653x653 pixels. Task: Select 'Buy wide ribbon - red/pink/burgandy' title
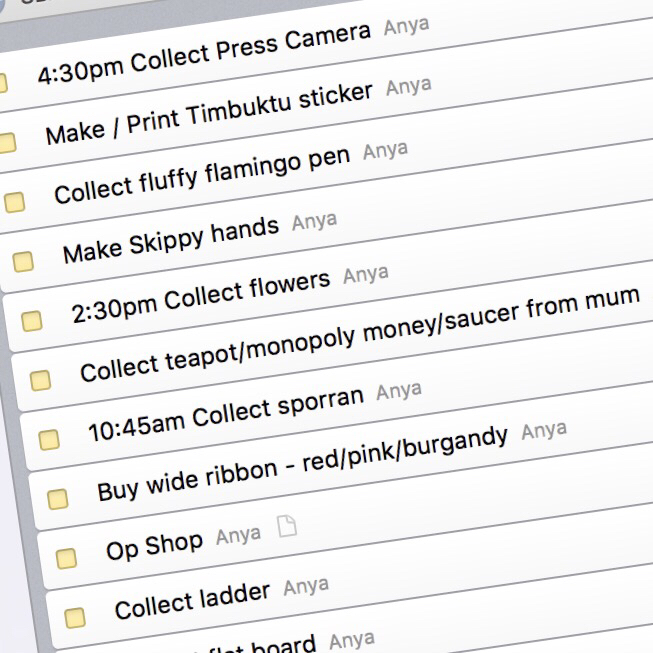coord(303,464)
